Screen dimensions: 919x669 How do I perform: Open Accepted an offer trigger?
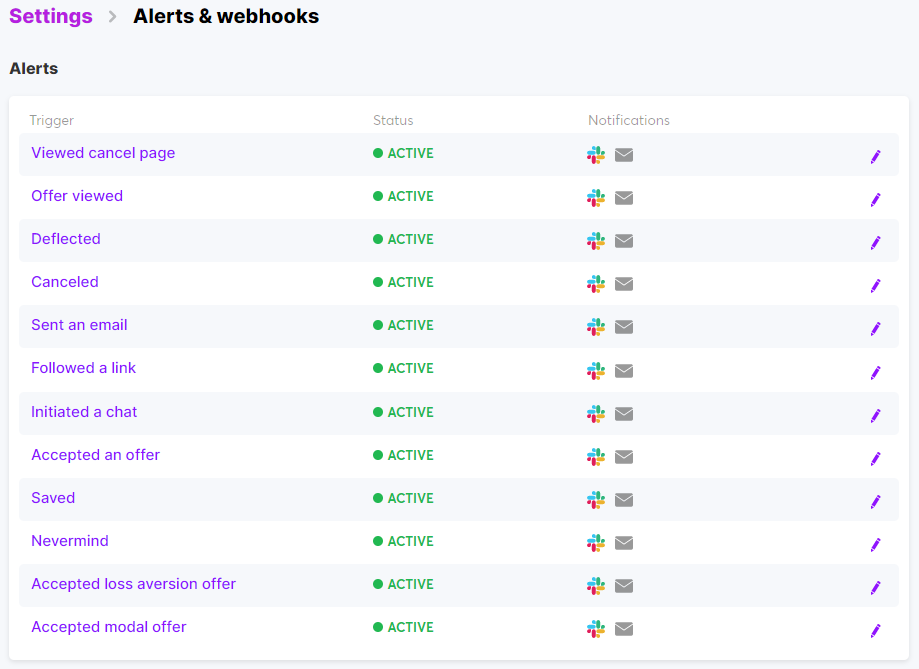click(x=96, y=455)
